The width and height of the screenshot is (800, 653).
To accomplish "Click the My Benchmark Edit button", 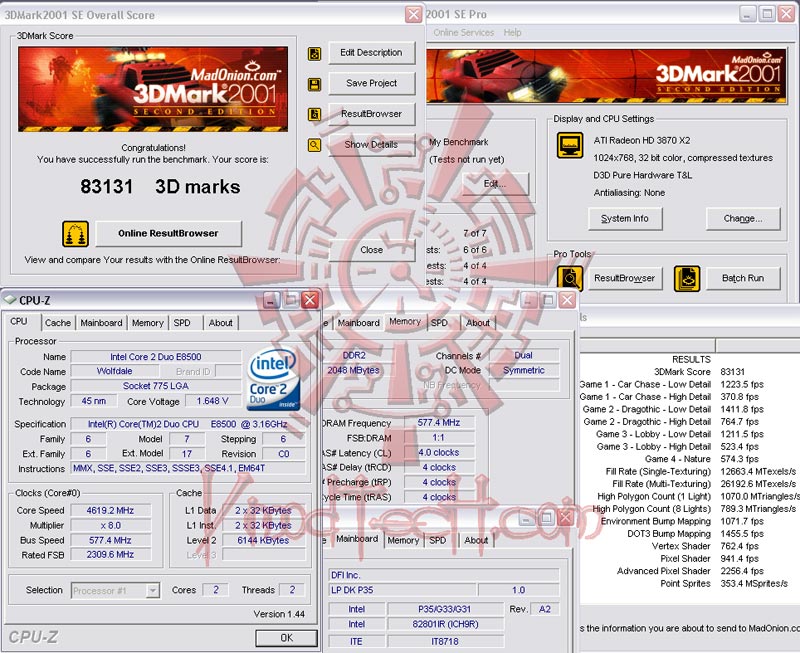I will pyautogui.click(x=495, y=184).
